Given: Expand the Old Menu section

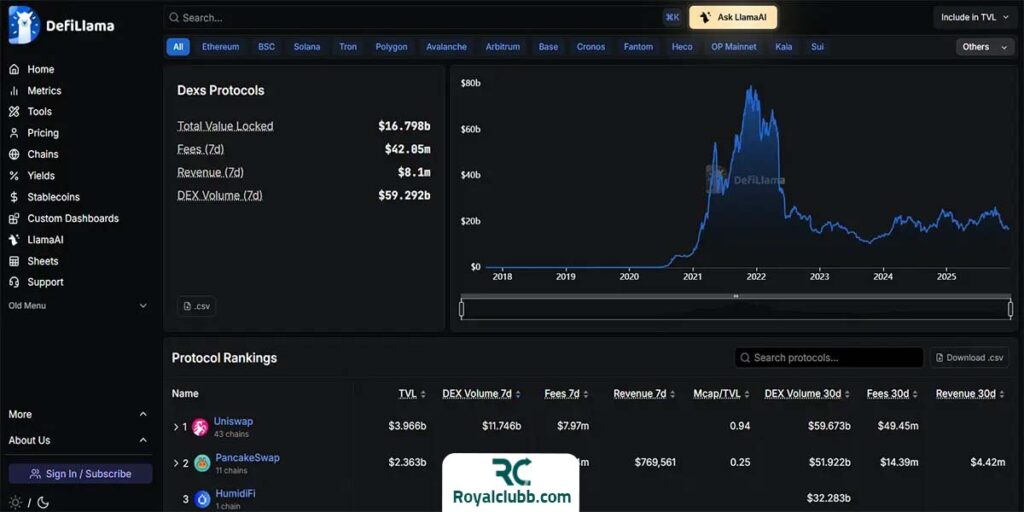Looking at the screenshot, I should pyautogui.click(x=78, y=306).
